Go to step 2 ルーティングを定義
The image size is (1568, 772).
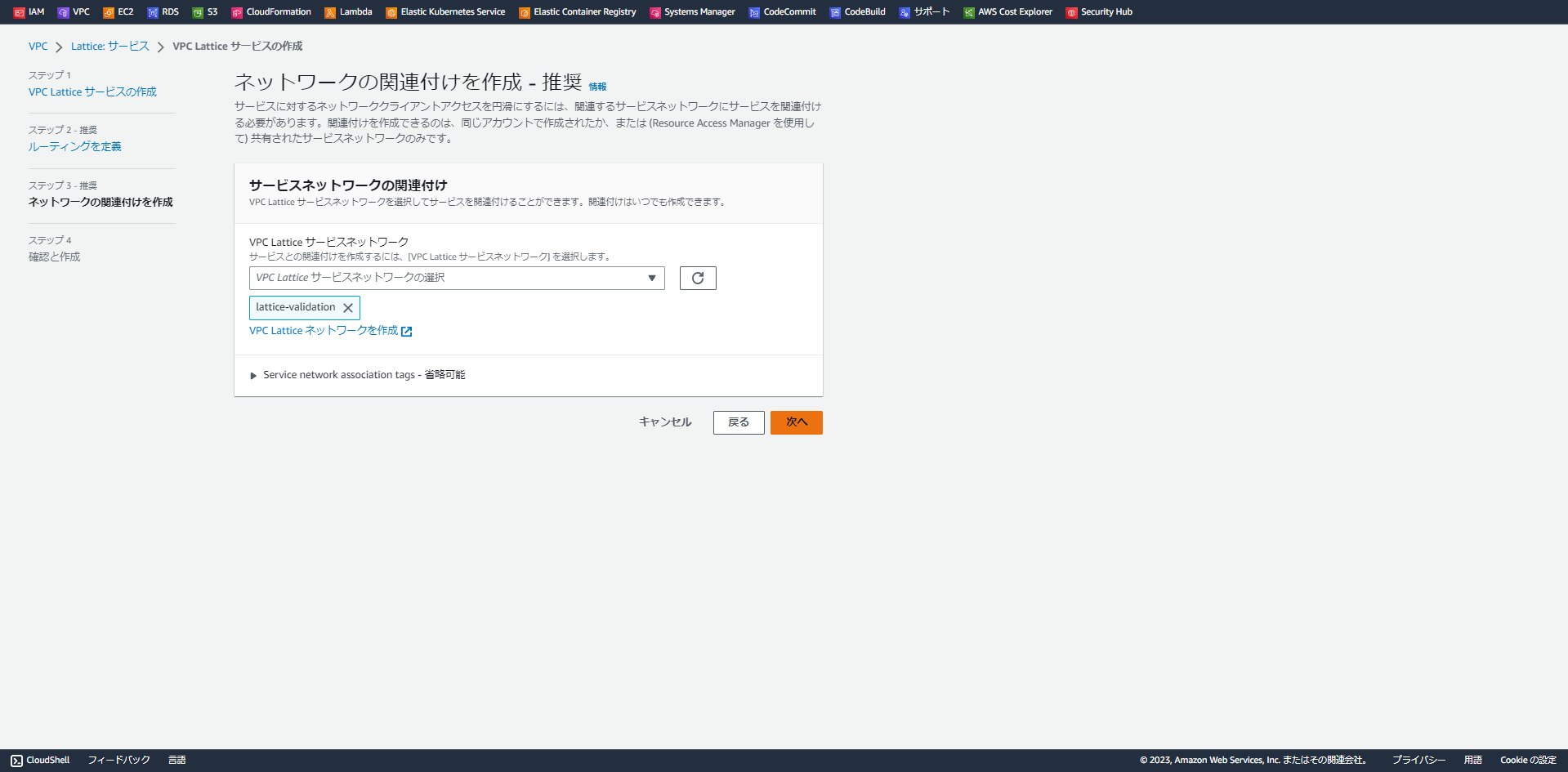pos(75,147)
